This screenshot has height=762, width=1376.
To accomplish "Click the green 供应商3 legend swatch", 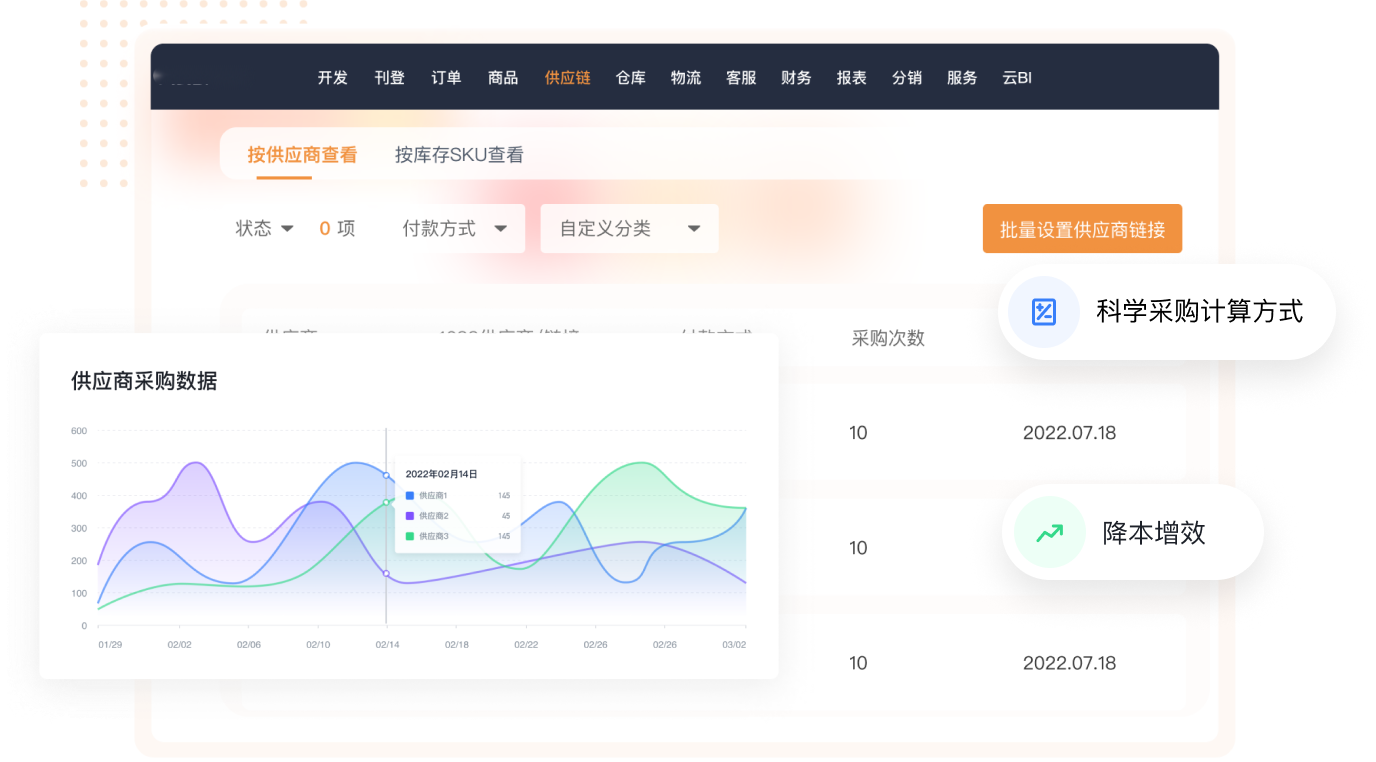I will click(x=410, y=536).
